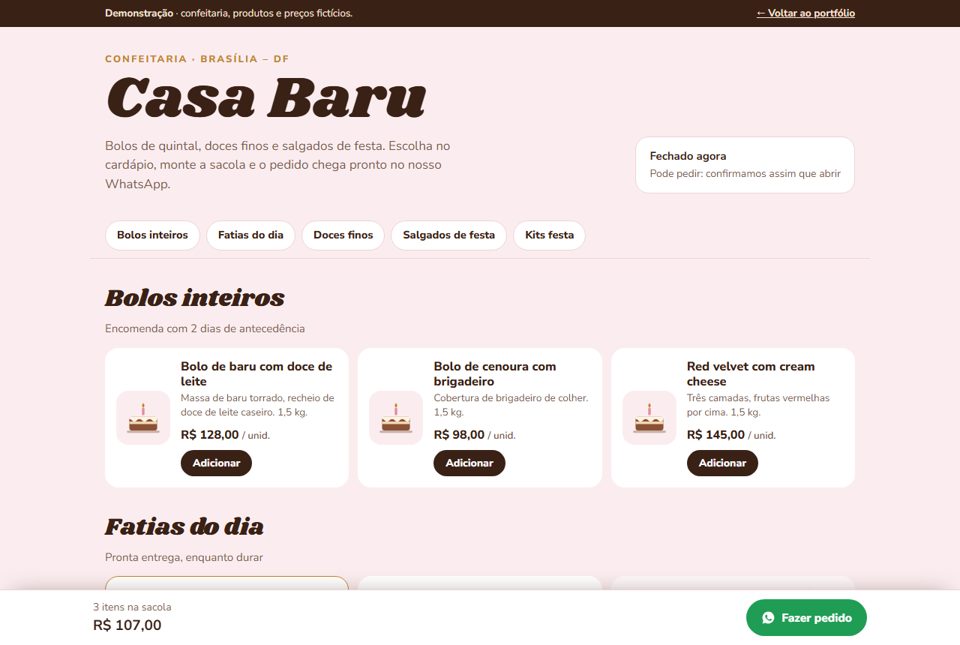Click the intro paragraph about Bolos de quintal
This screenshot has height=645, width=960.
click(277, 165)
